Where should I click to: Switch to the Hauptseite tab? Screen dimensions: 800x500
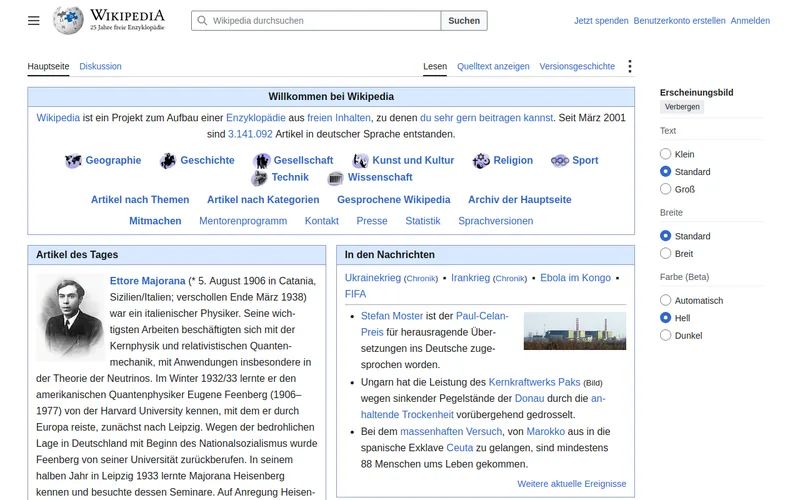[x=48, y=66]
